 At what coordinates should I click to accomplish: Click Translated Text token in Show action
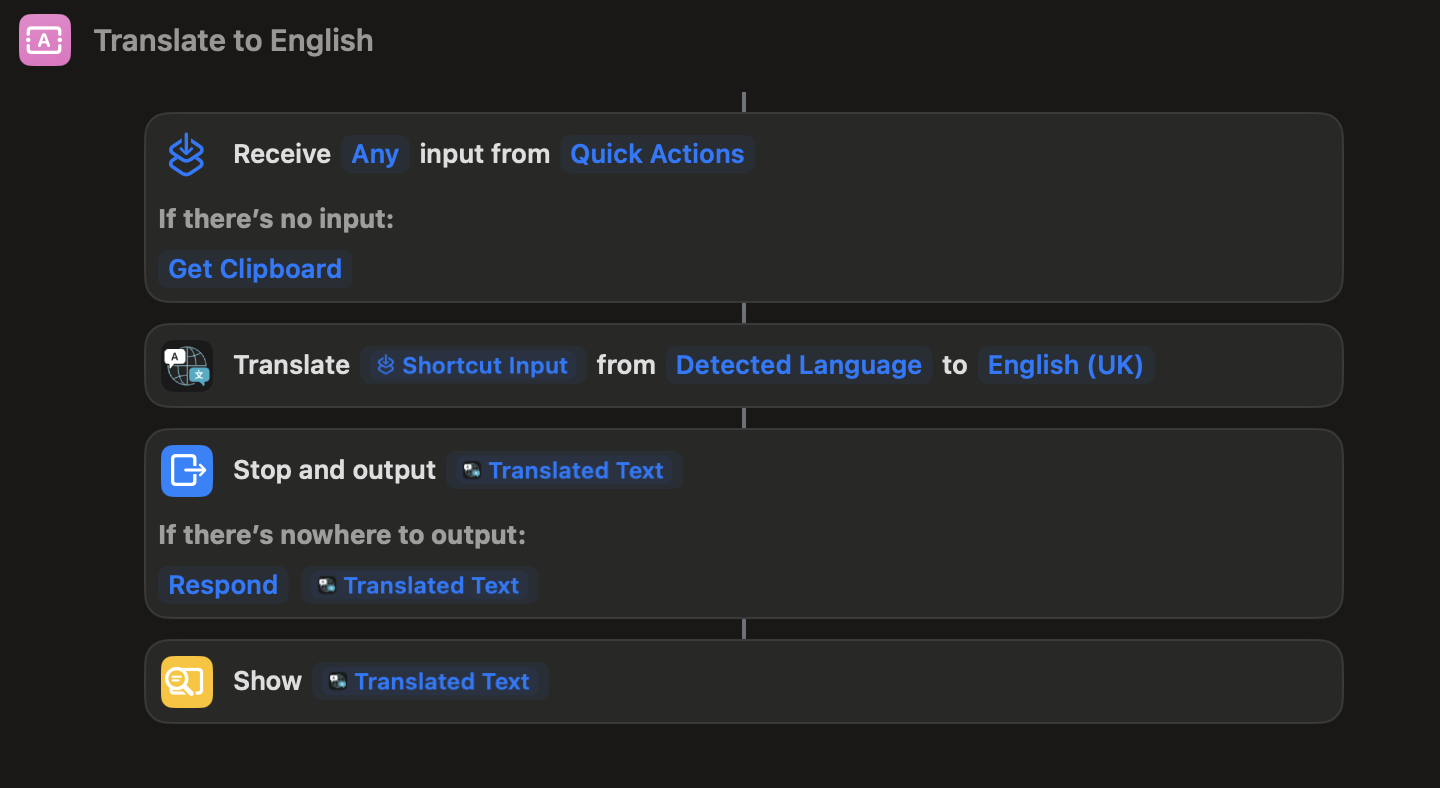[430, 682]
